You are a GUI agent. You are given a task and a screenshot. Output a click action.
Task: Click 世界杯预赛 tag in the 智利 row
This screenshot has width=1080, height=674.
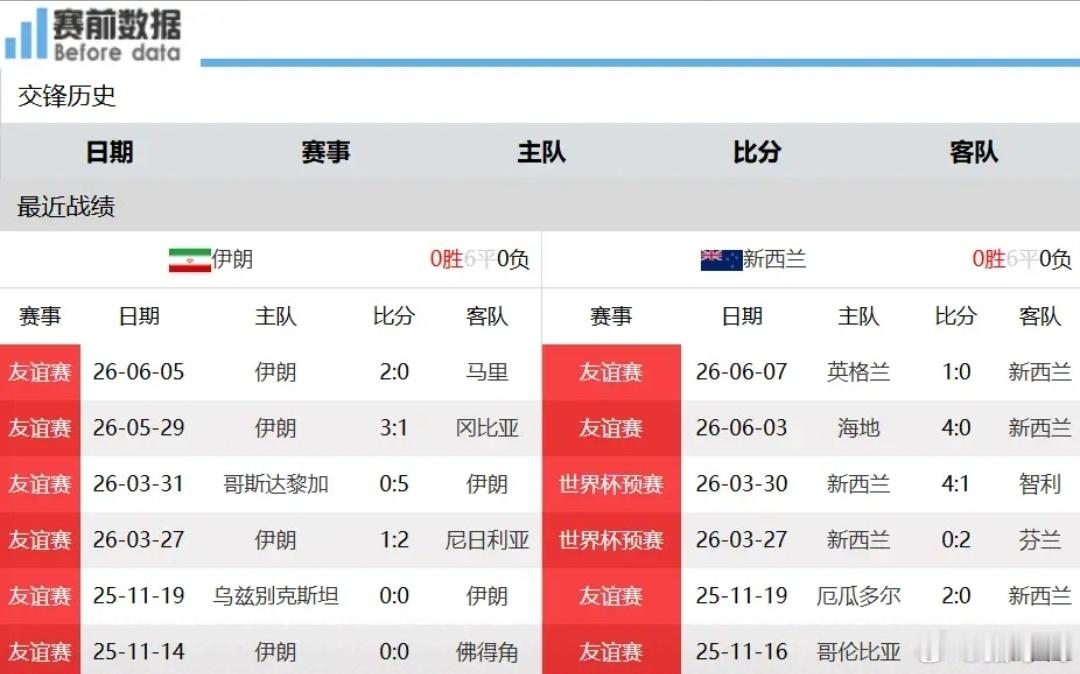coord(611,483)
